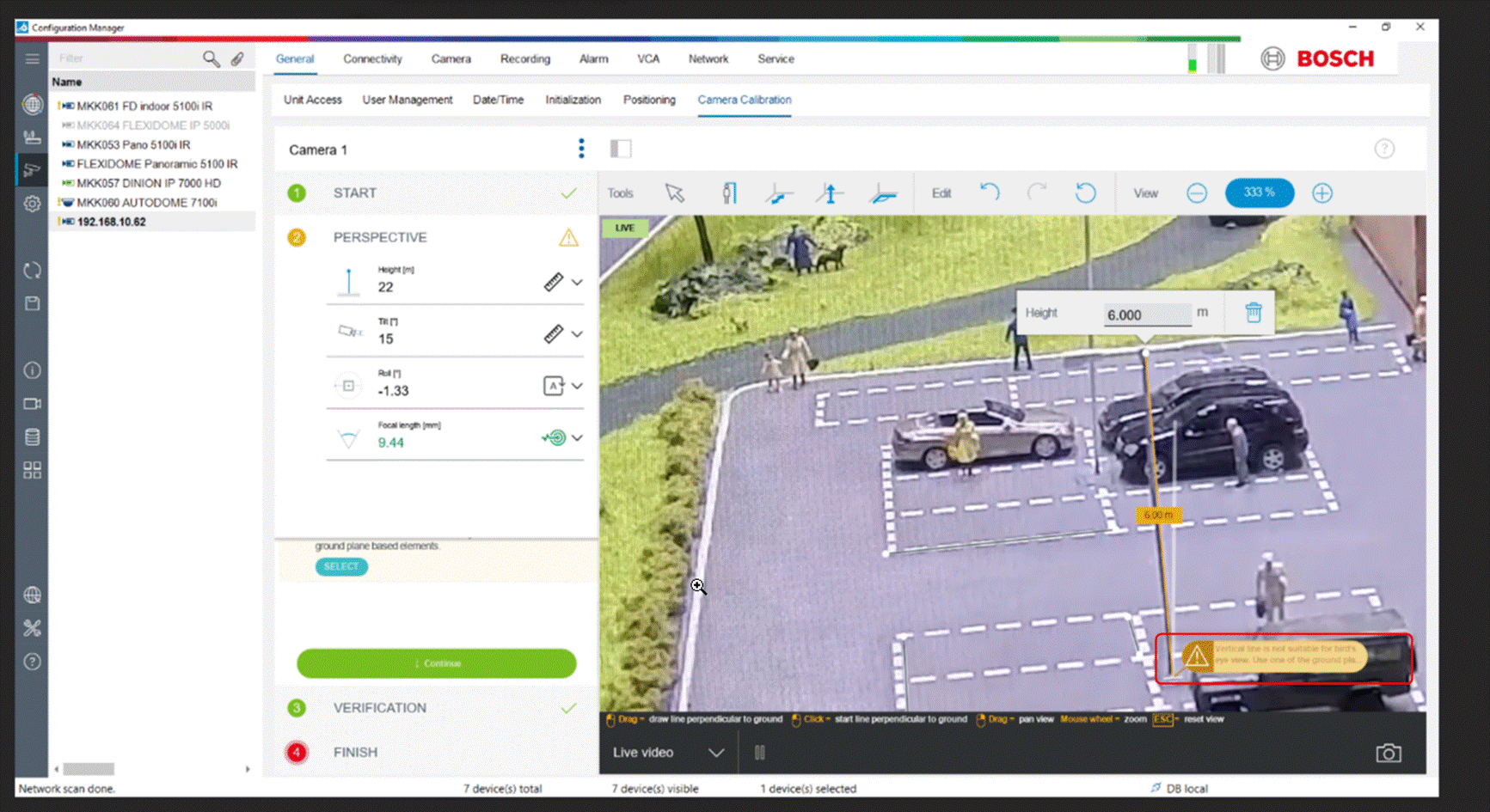
Task: Toggle the side panel layout icon
Action: pos(621,149)
